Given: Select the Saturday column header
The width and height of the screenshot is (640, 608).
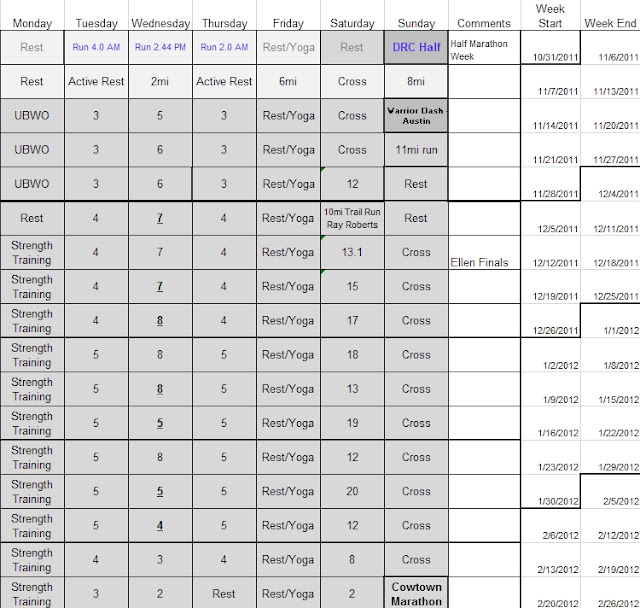Looking at the screenshot, I should pyautogui.click(x=352, y=23).
